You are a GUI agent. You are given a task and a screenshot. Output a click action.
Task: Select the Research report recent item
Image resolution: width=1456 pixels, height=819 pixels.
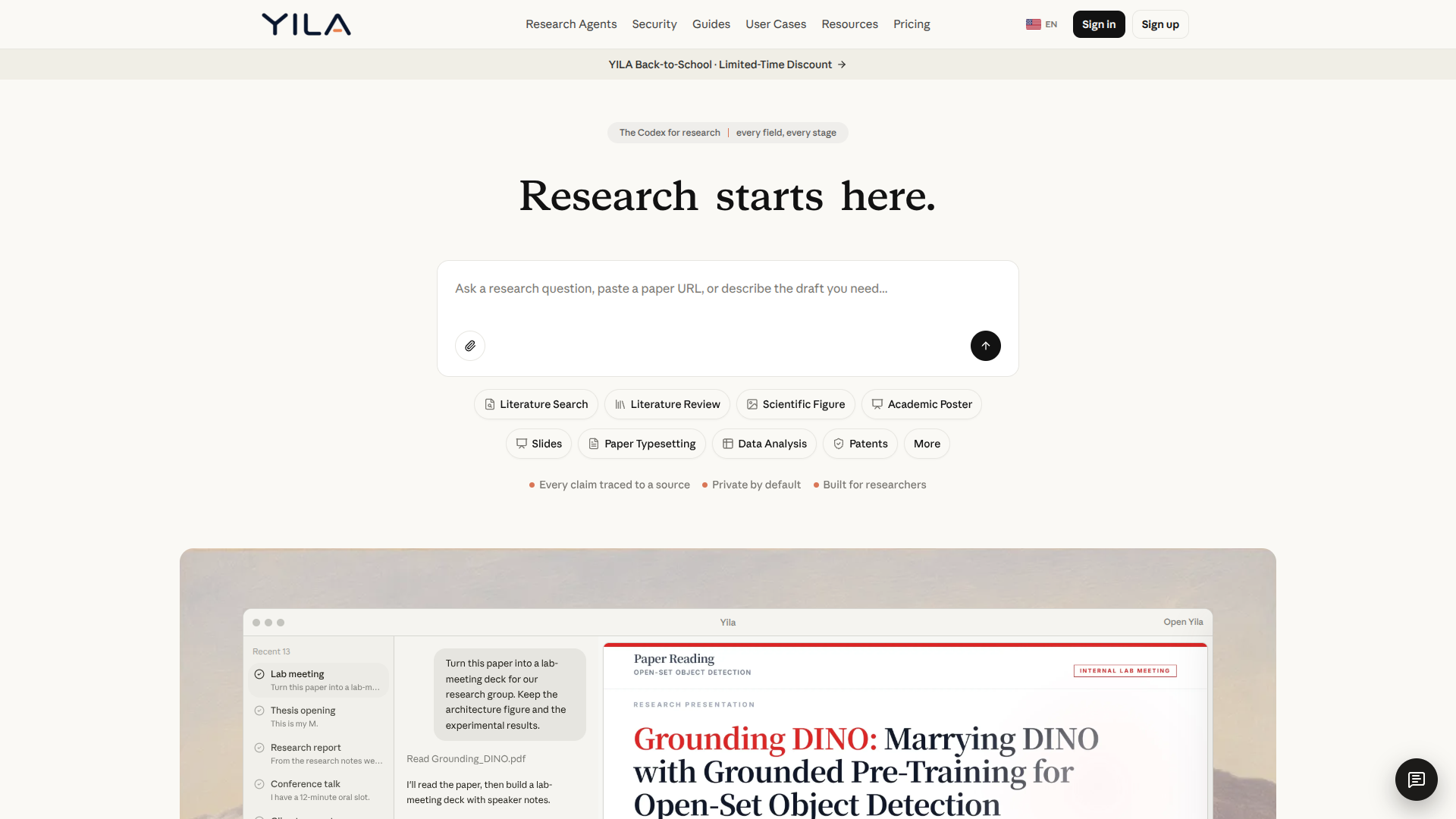pyautogui.click(x=318, y=754)
